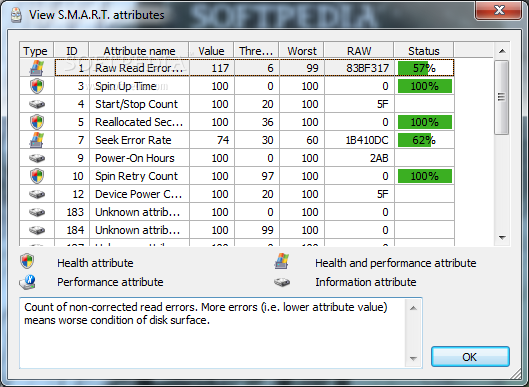
Task: Click the Health and performance legend icon
Action: tap(282, 261)
